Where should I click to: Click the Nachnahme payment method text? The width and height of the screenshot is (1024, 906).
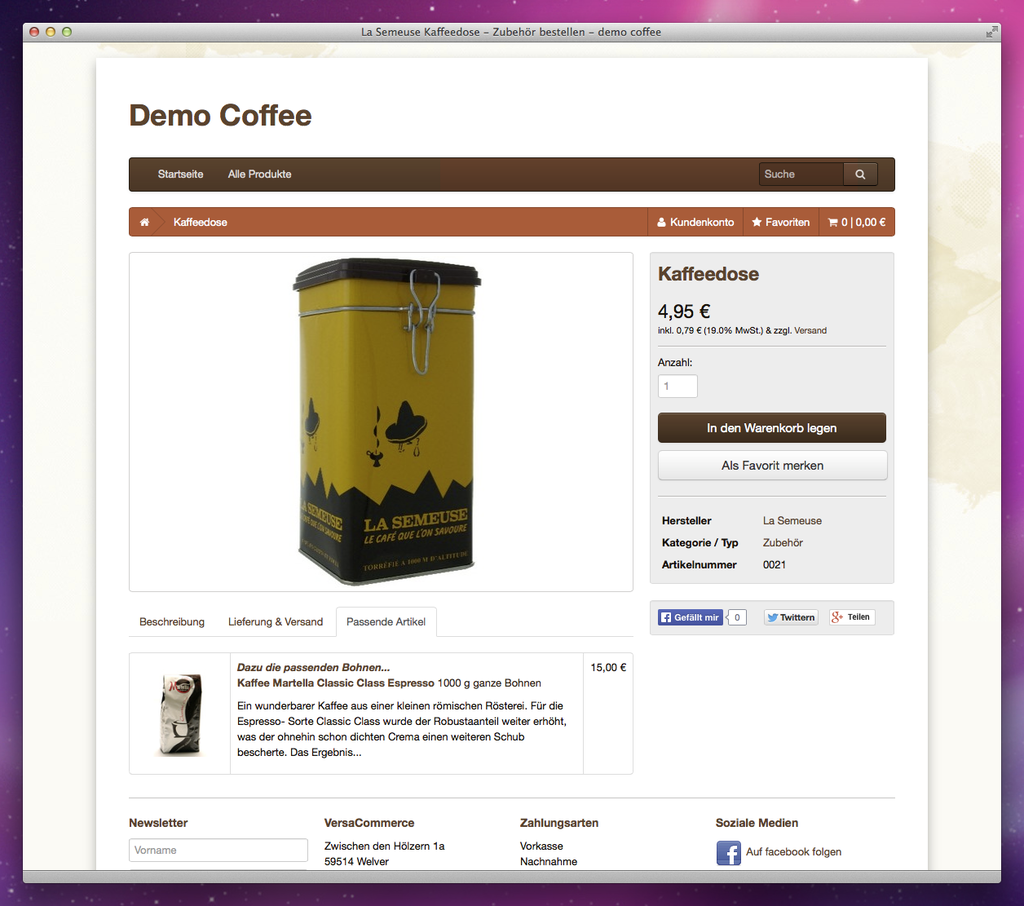point(549,862)
